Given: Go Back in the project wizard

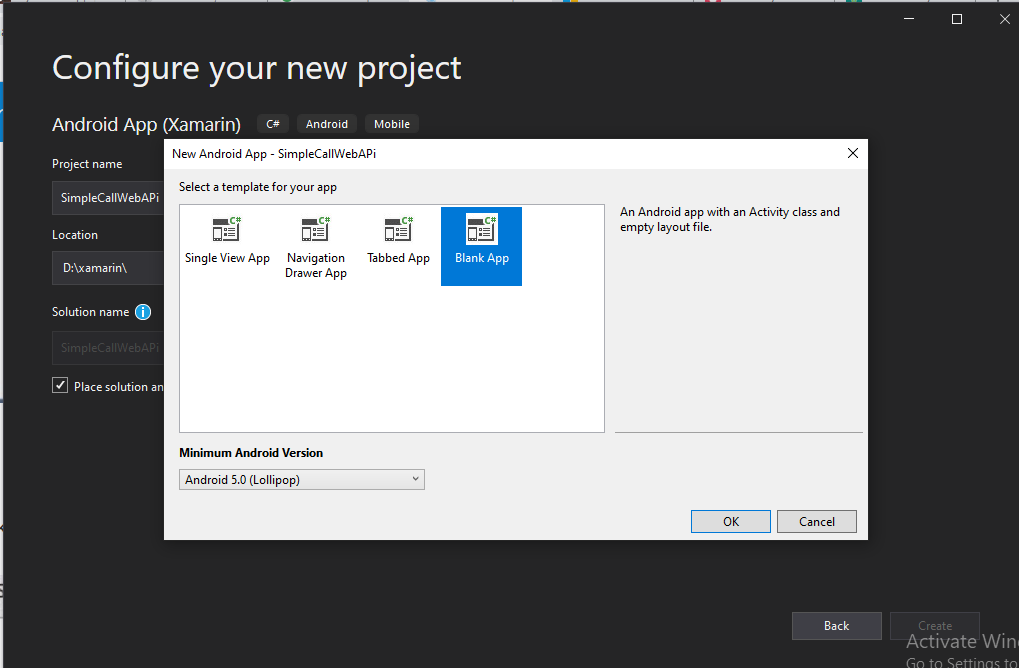Looking at the screenshot, I should click(836, 626).
